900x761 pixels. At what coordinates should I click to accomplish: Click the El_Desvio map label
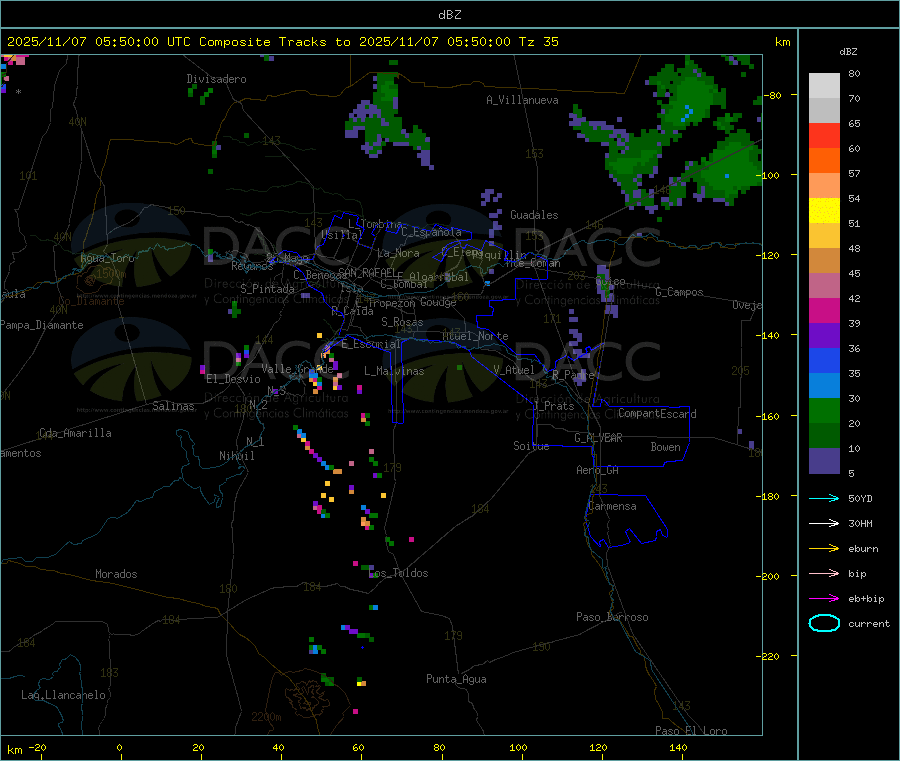tap(233, 379)
